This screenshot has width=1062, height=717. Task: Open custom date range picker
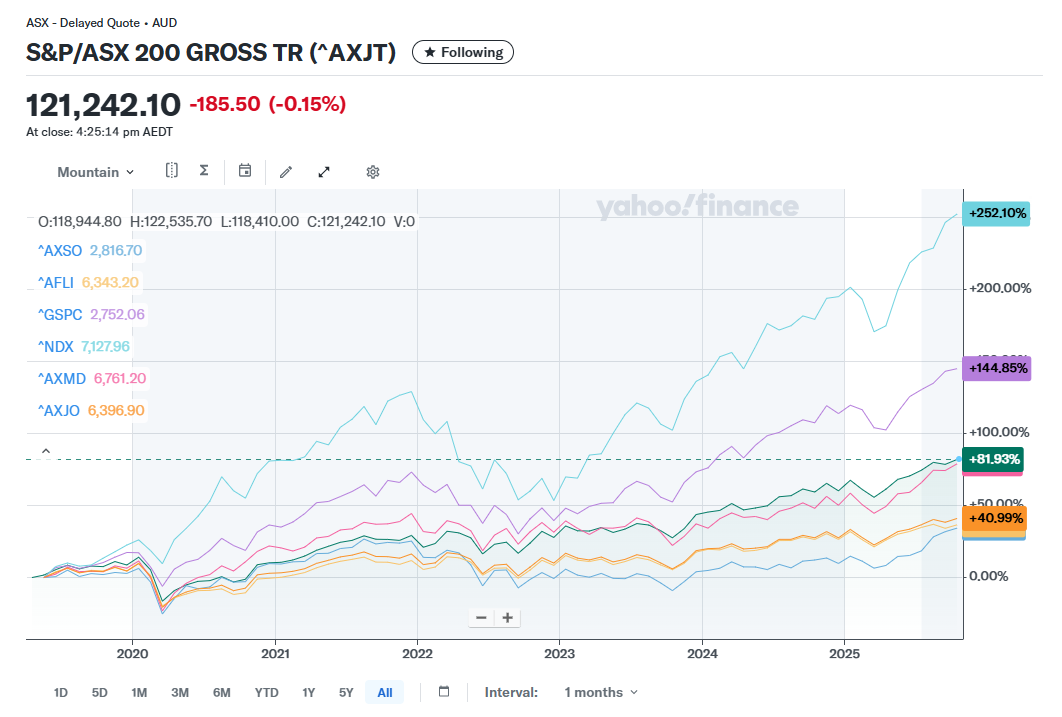445,692
